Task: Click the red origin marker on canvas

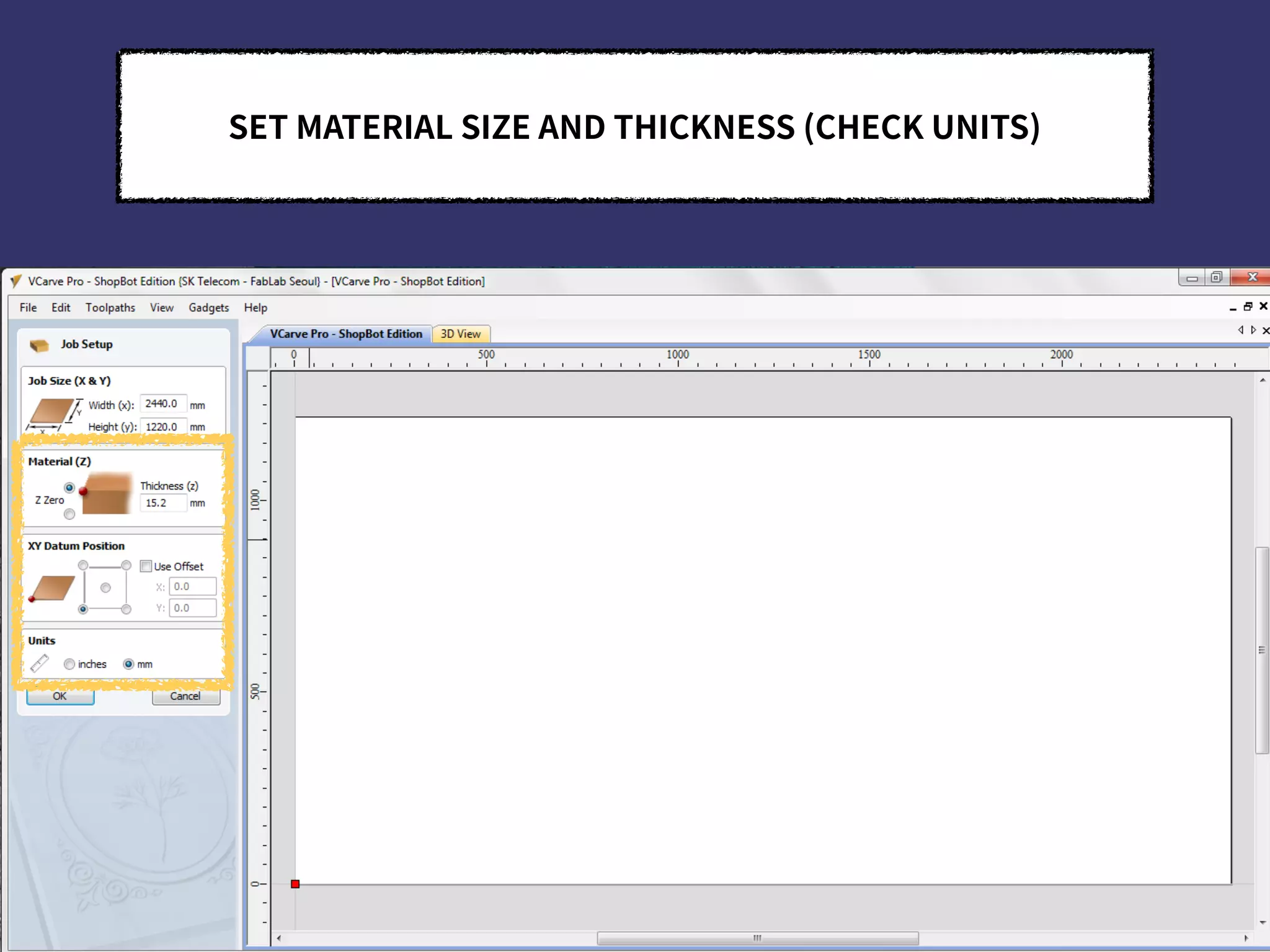Action: [295, 884]
